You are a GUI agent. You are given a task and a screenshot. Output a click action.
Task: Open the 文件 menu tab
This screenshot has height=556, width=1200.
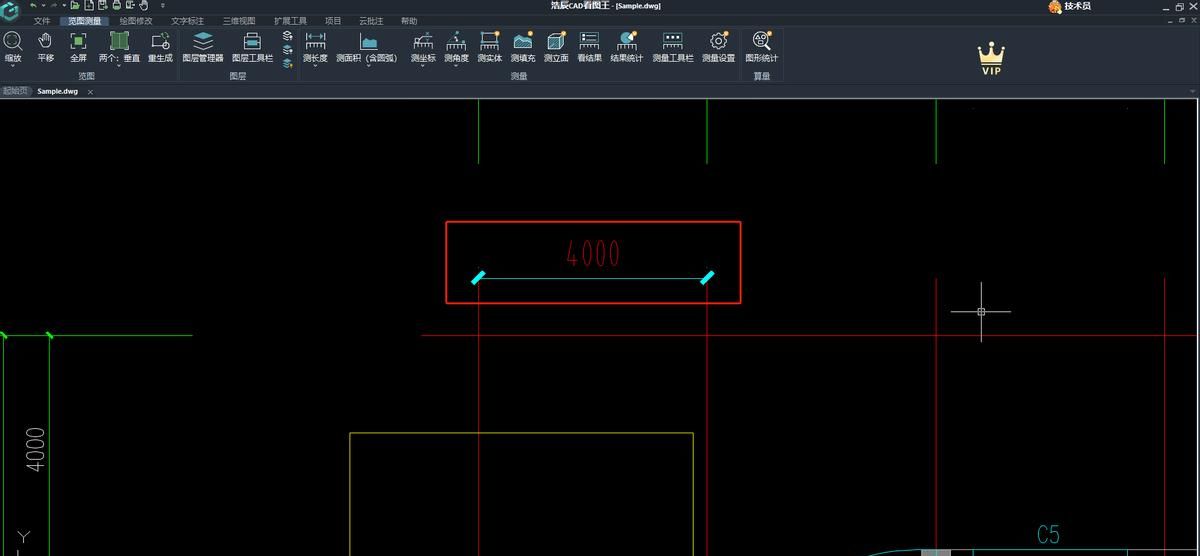click(42, 21)
